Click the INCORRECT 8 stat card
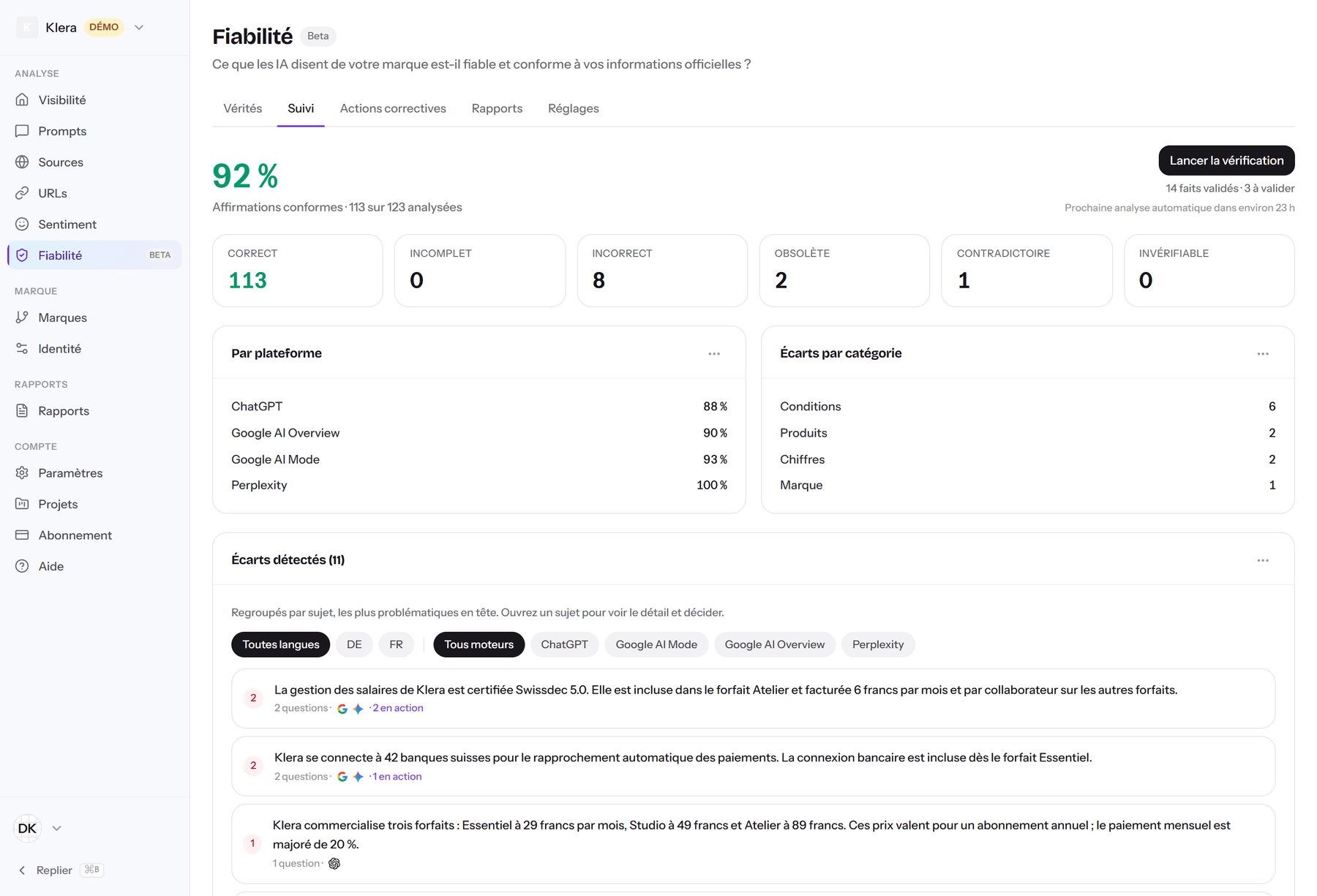1317x896 pixels. click(x=662, y=271)
